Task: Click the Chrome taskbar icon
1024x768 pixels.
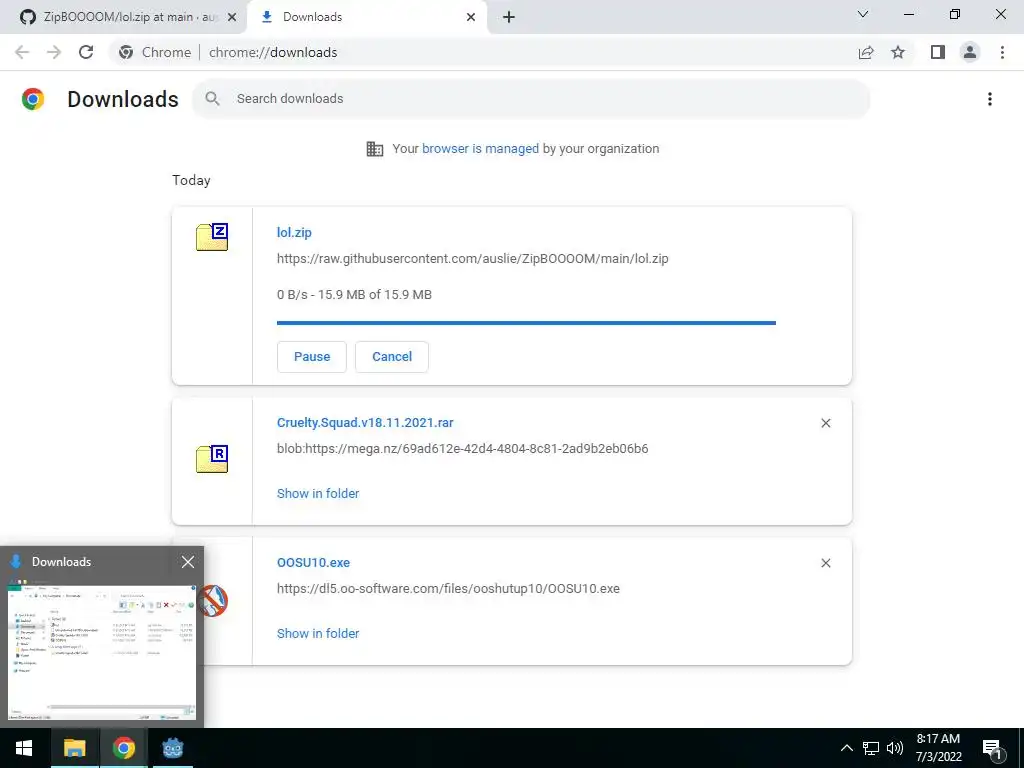Action: click(123, 748)
